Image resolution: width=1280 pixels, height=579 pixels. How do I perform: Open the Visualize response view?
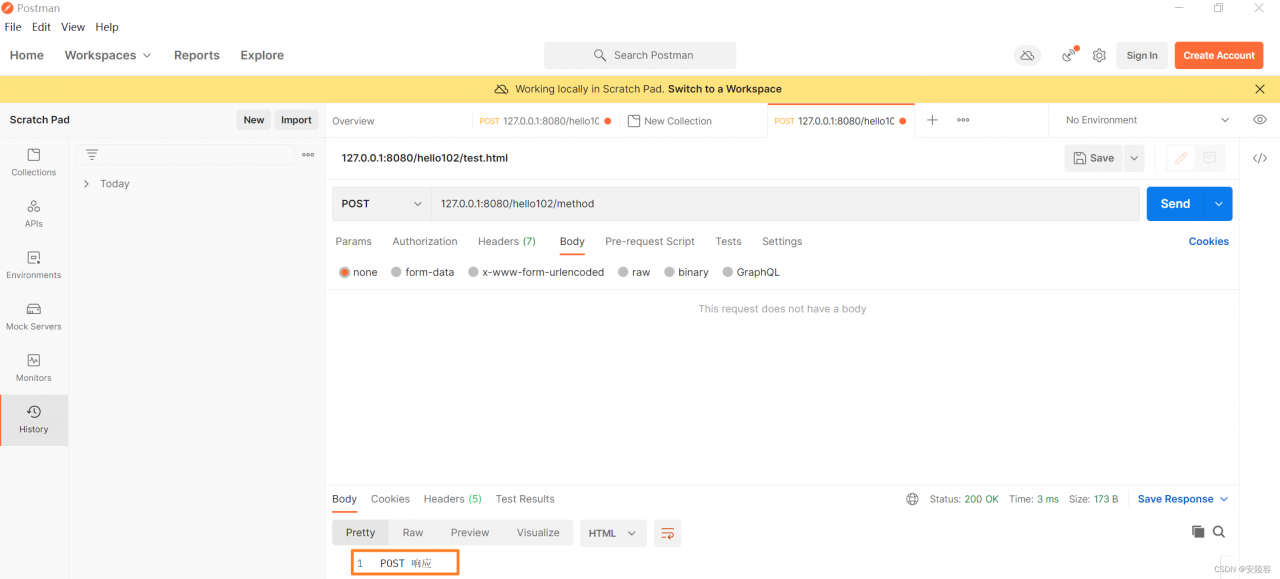click(538, 533)
